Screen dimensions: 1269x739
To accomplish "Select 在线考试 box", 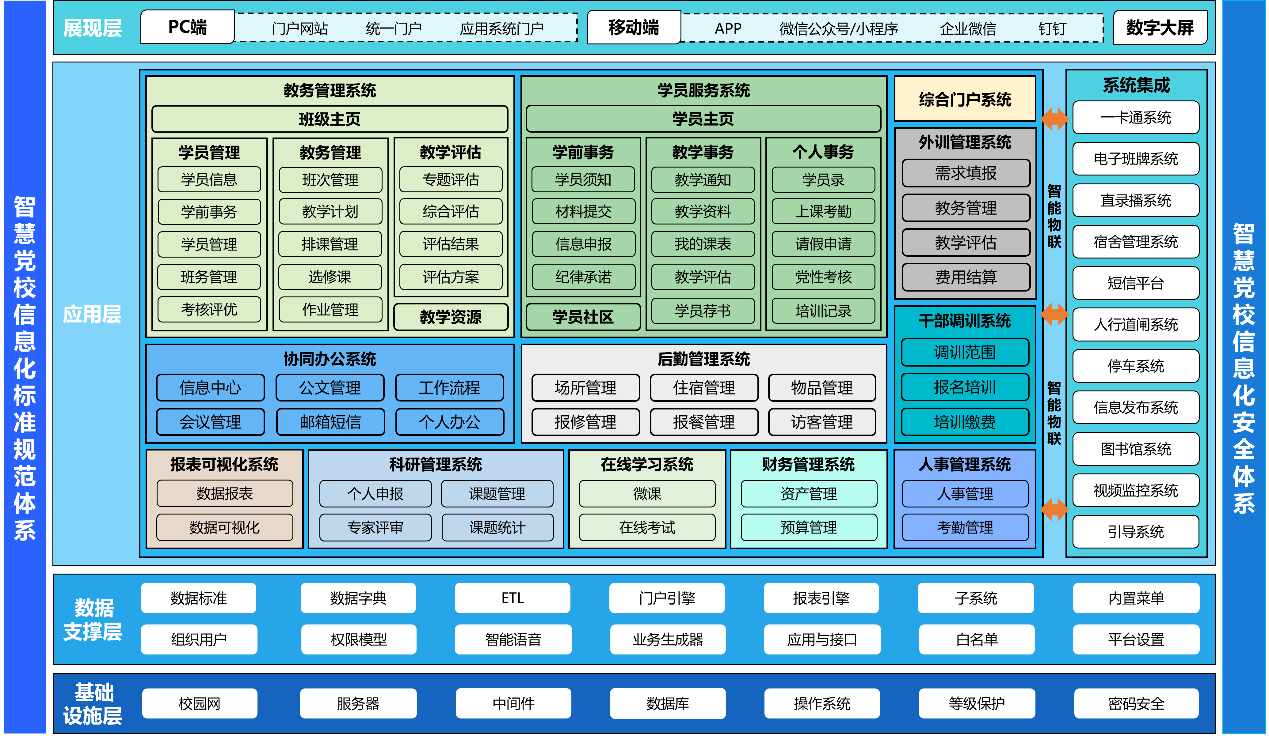I will click(647, 527).
